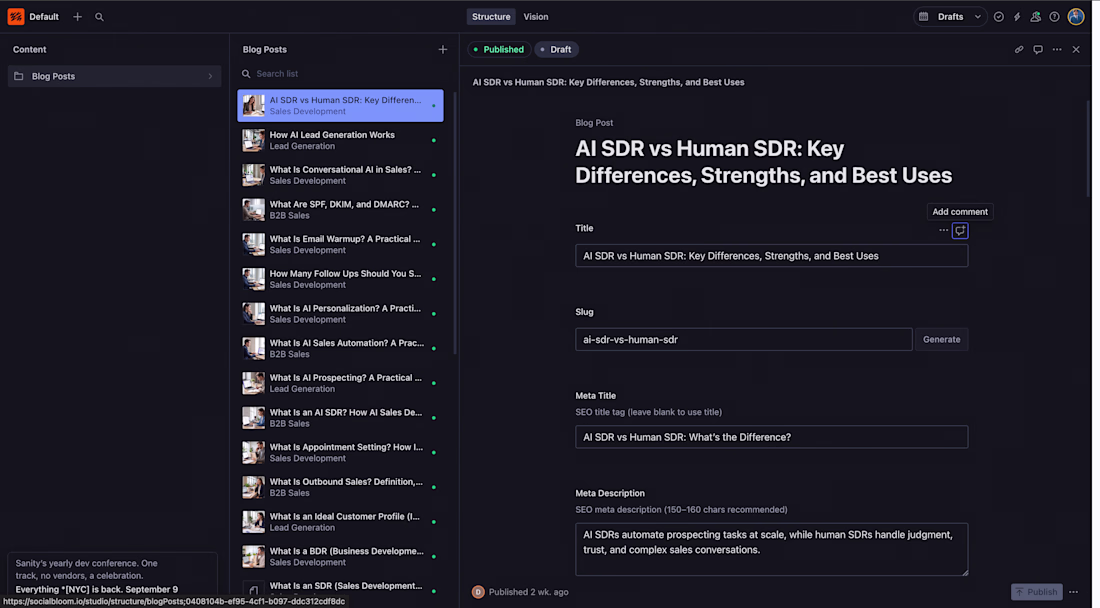Click the Meta Title input field
The height and width of the screenshot is (608, 1100).
coord(772,437)
